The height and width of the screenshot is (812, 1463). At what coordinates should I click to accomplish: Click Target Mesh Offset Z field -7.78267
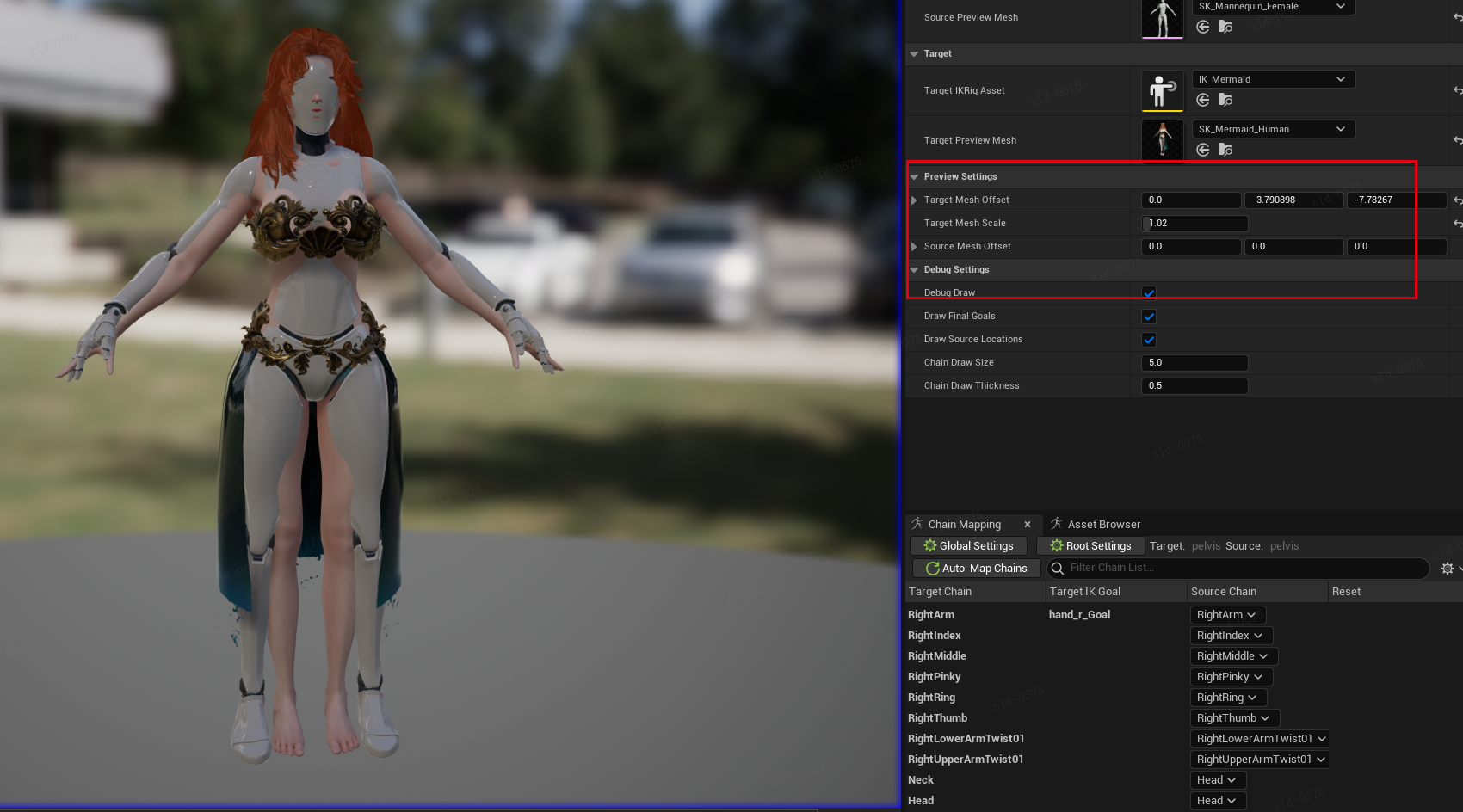(1396, 200)
